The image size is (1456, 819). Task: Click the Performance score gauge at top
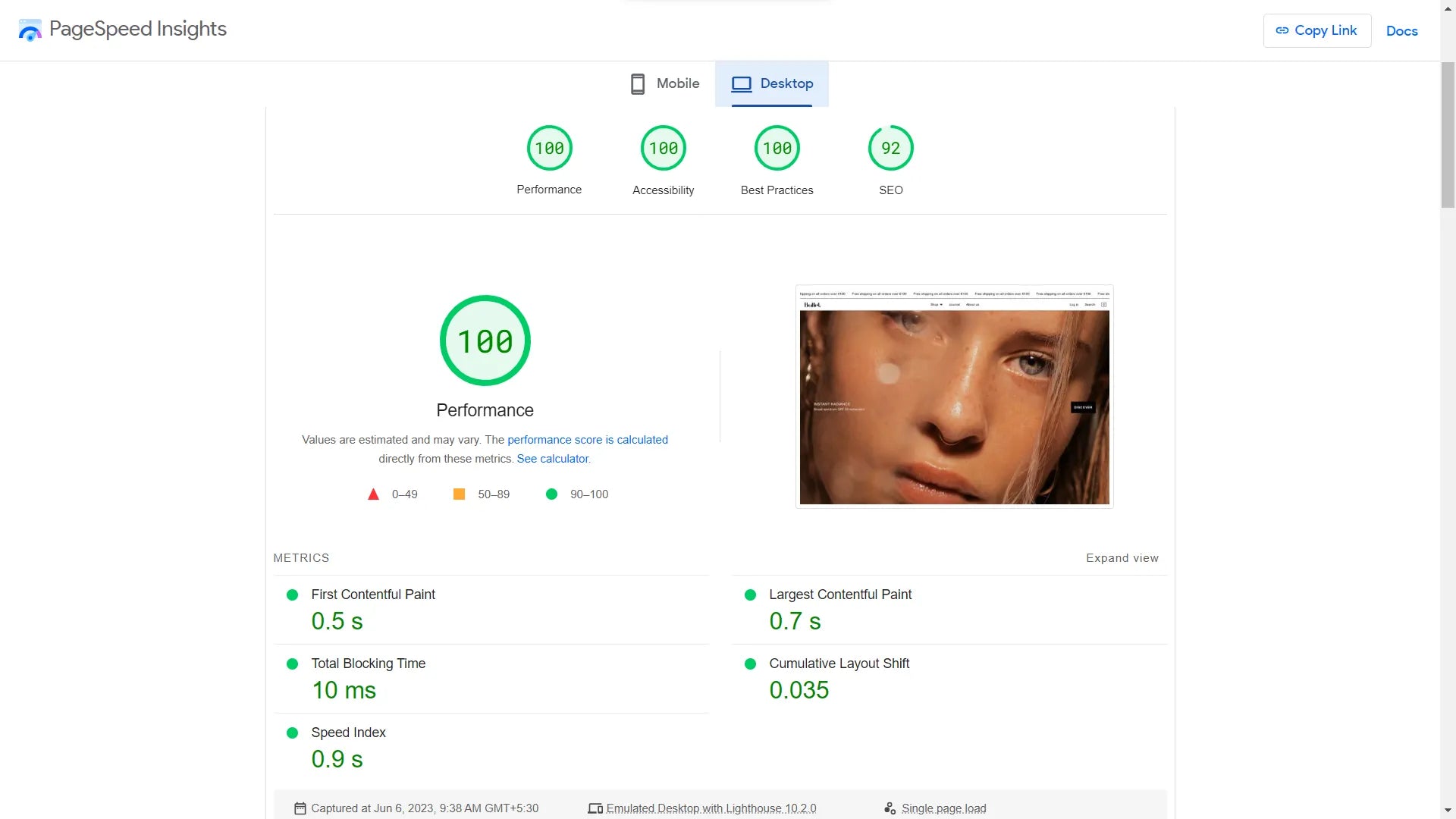(x=549, y=149)
